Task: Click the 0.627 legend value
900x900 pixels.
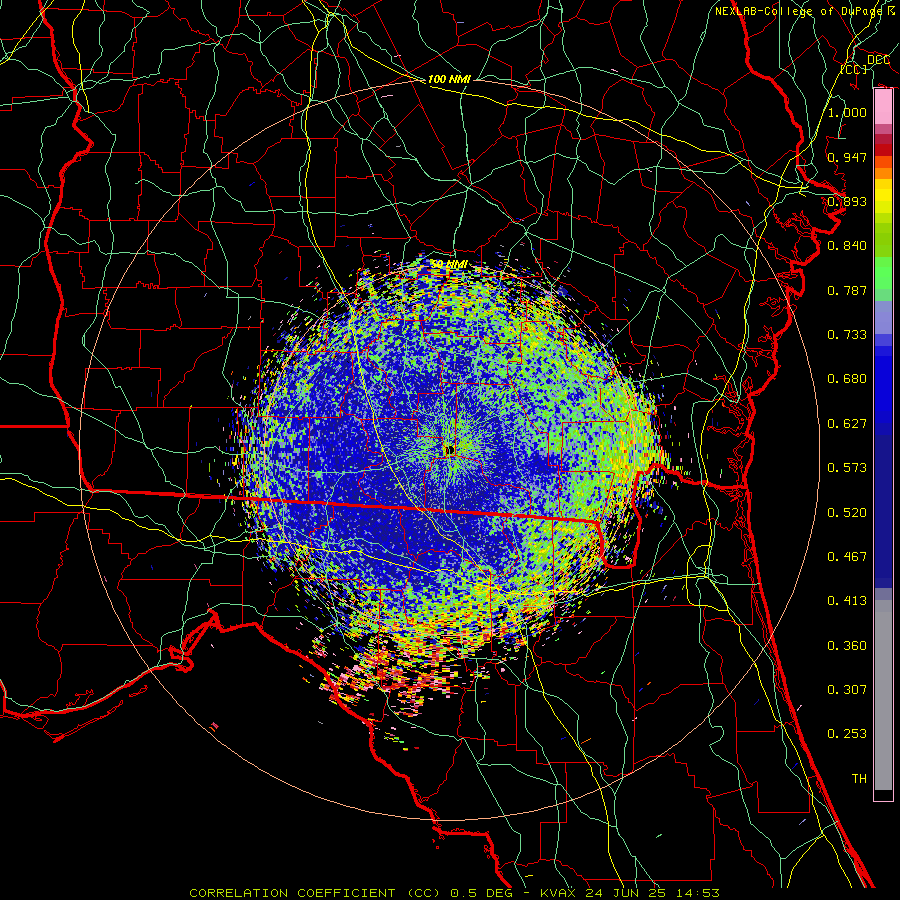Action: click(x=847, y=424)
